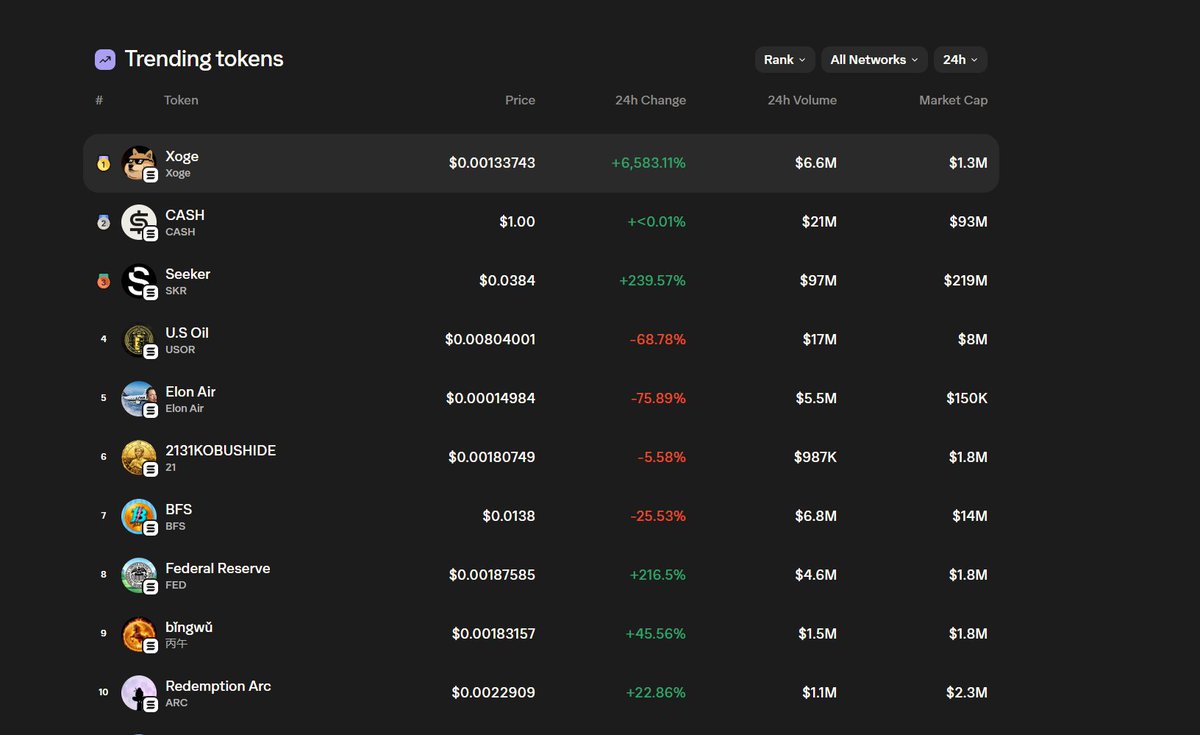This screenshot has height=735, width=1200.
Task: Open the Xoge token name link
Action: (x=182, y=156)
